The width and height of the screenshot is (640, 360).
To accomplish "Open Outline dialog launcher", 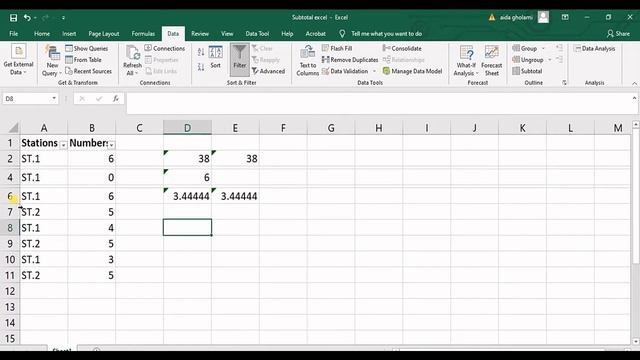I will click(x=564, y=83).
